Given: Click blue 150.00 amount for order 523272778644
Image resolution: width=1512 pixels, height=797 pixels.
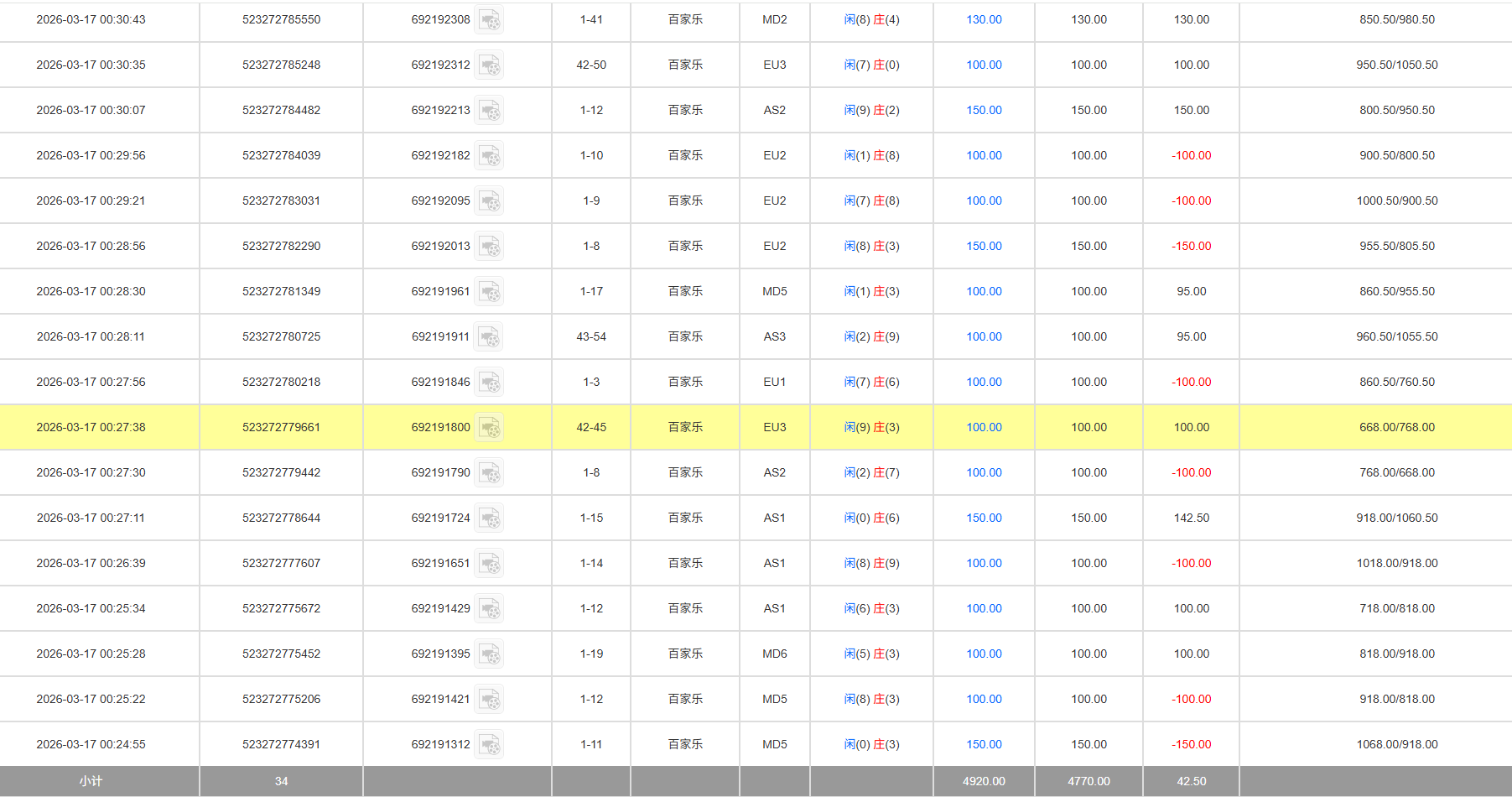Looking at the screenshot, I should point(984,518).
